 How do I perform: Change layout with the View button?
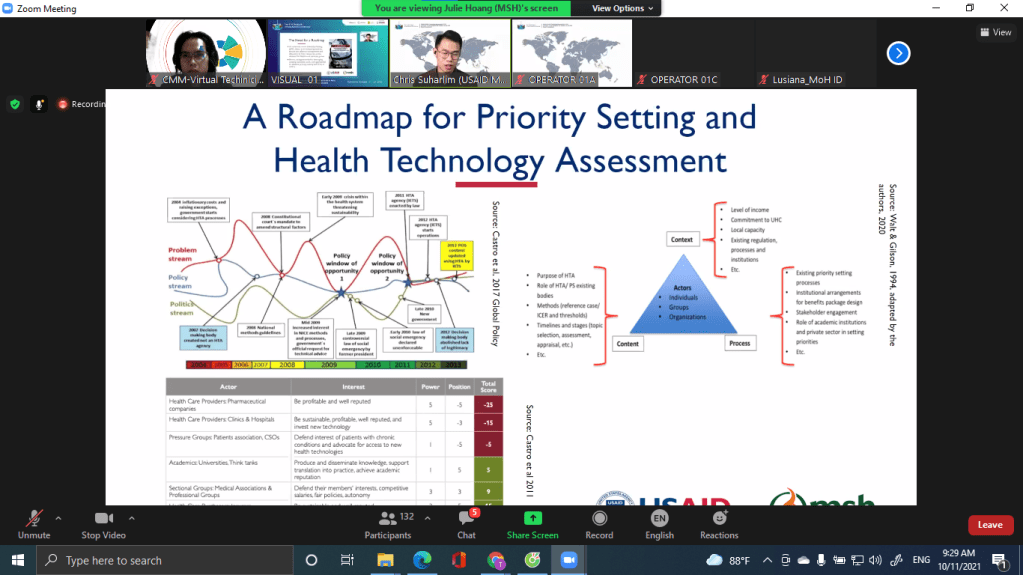995,32
